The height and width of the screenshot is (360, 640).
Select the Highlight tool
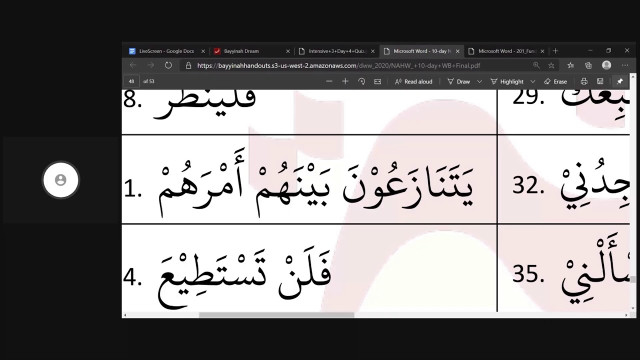click(x=507, y=82)
